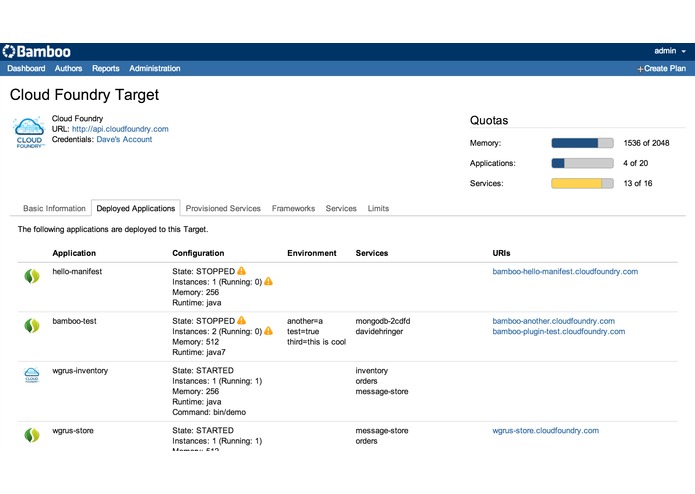Switch to the Basic Information tab
The image size is (695, 494).
click(x=54, y=208)
